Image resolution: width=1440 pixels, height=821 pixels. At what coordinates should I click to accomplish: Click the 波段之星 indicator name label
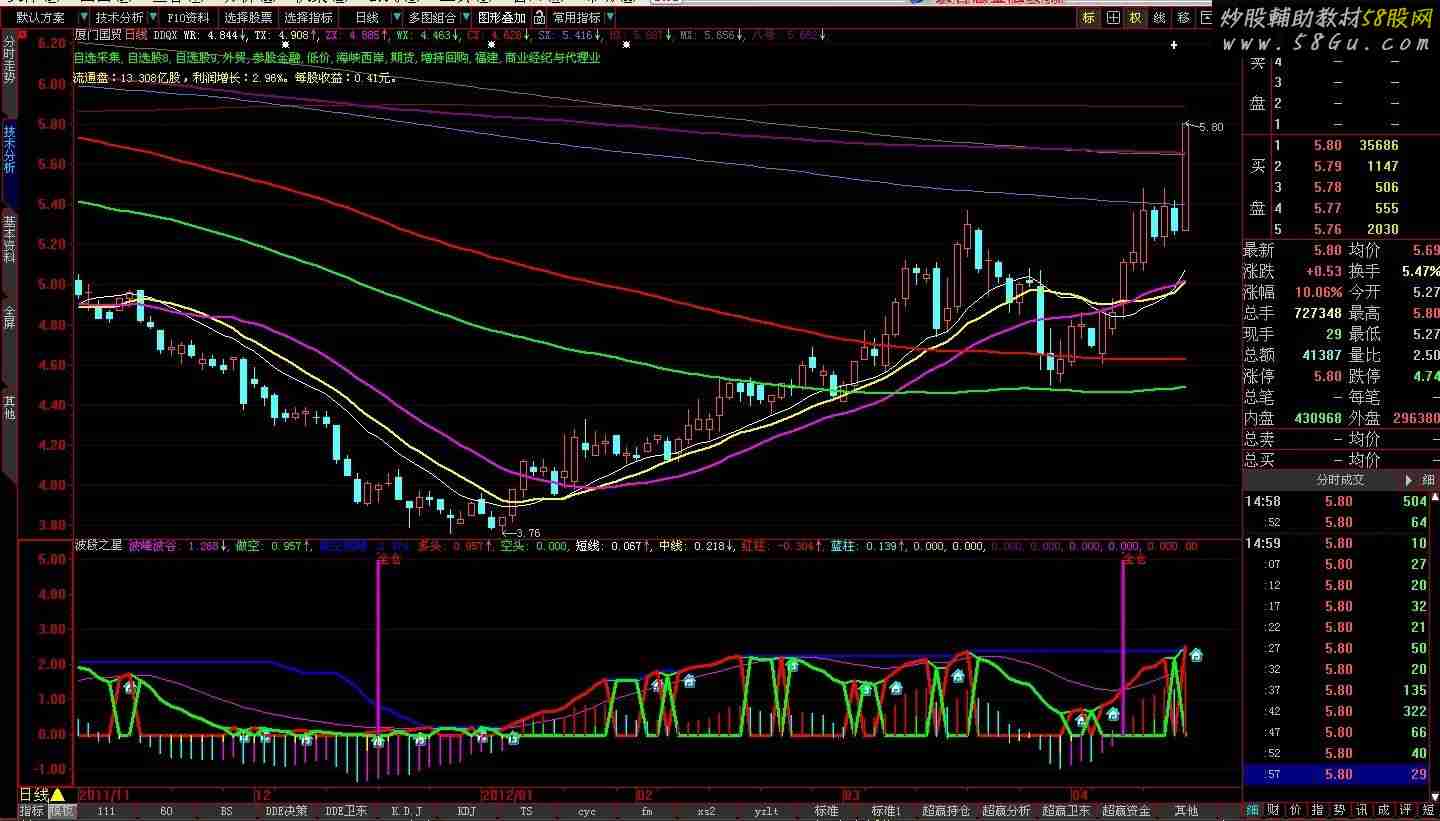tap(98, 546)
